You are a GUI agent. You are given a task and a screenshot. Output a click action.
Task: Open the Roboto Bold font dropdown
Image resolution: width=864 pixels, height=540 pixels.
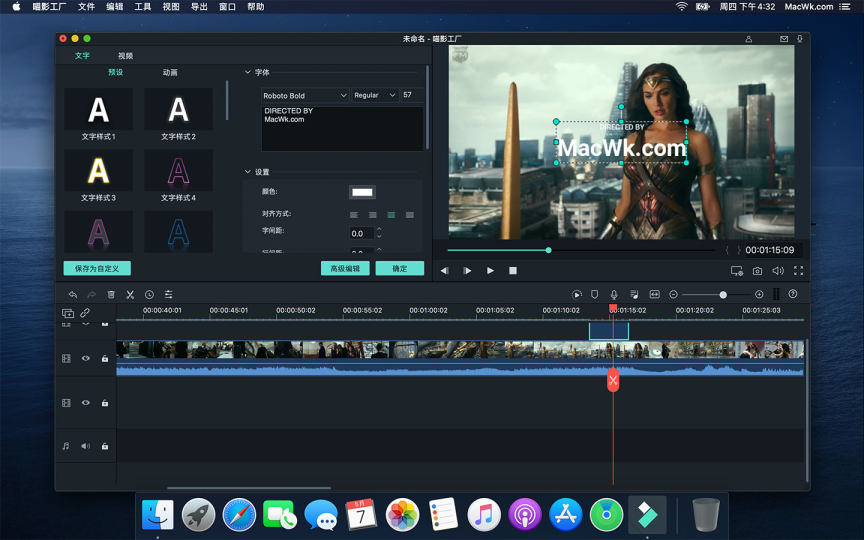point(305,95)
